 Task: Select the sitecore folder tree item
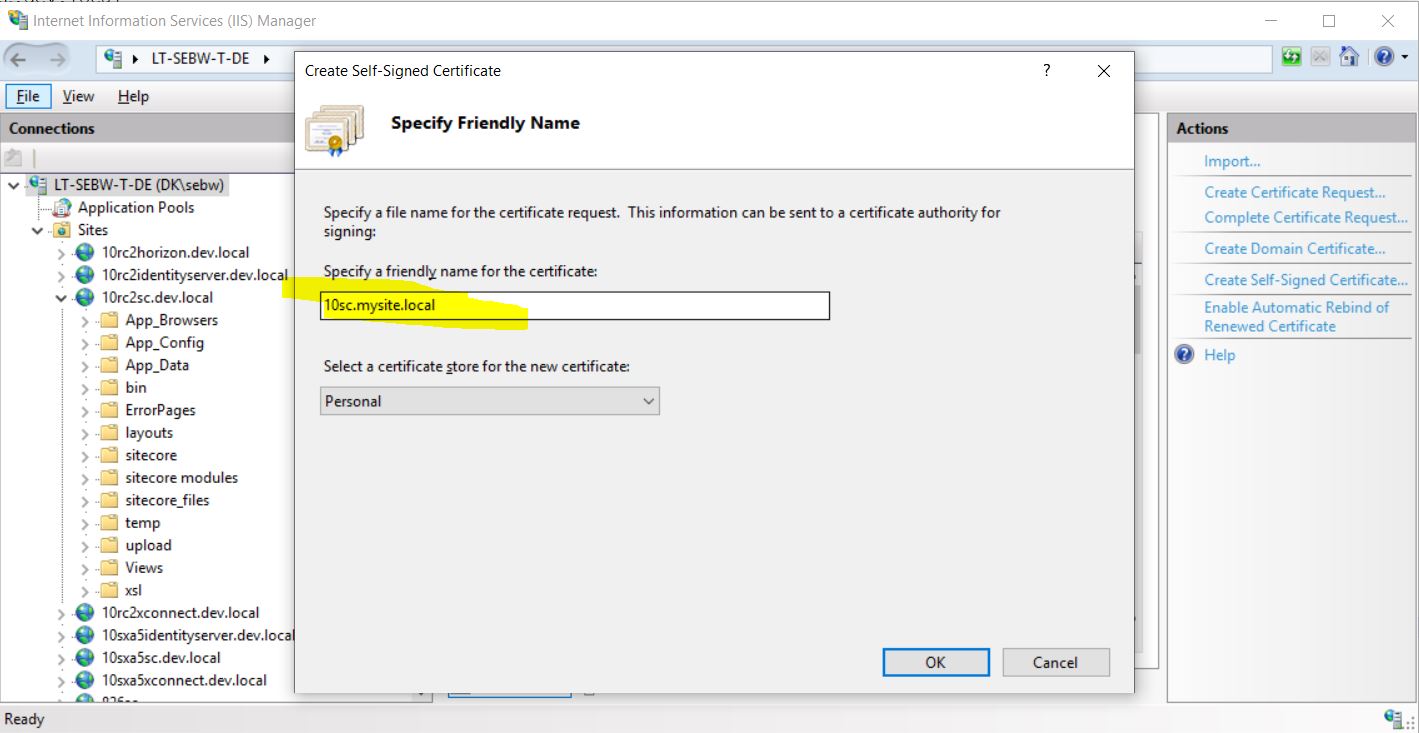[x=151, y=455]
